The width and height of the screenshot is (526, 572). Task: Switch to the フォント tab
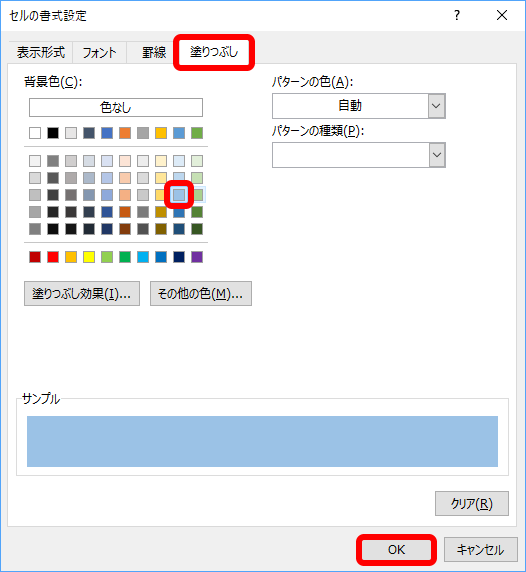pos(99,53)
